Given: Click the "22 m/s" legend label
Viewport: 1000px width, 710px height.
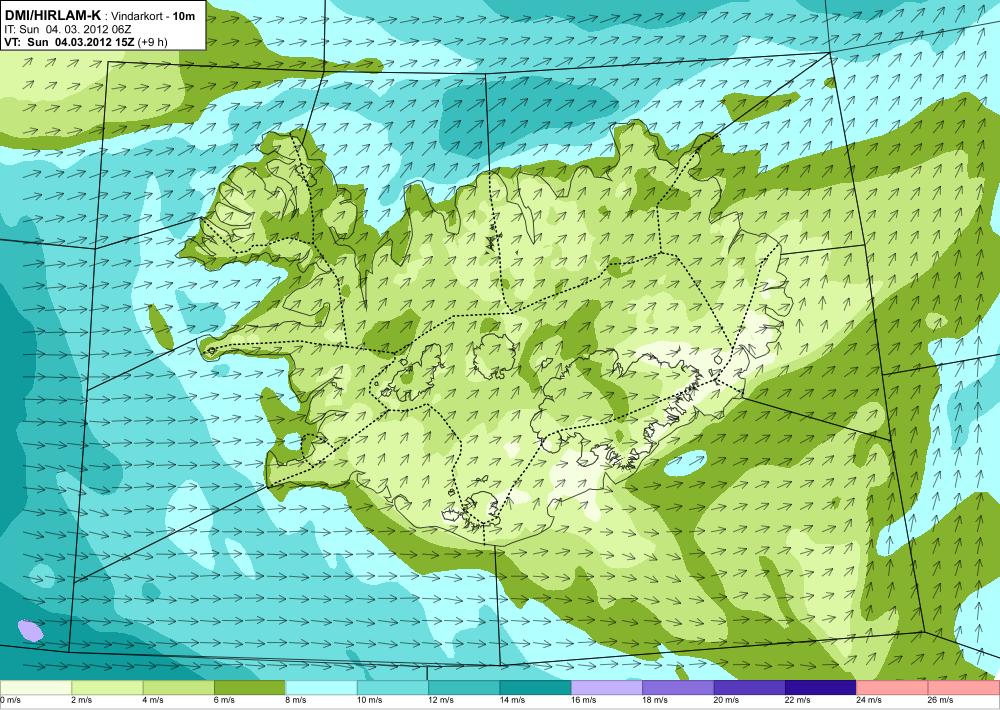Looking at the screenshot, I should click(x=798, y=700).
